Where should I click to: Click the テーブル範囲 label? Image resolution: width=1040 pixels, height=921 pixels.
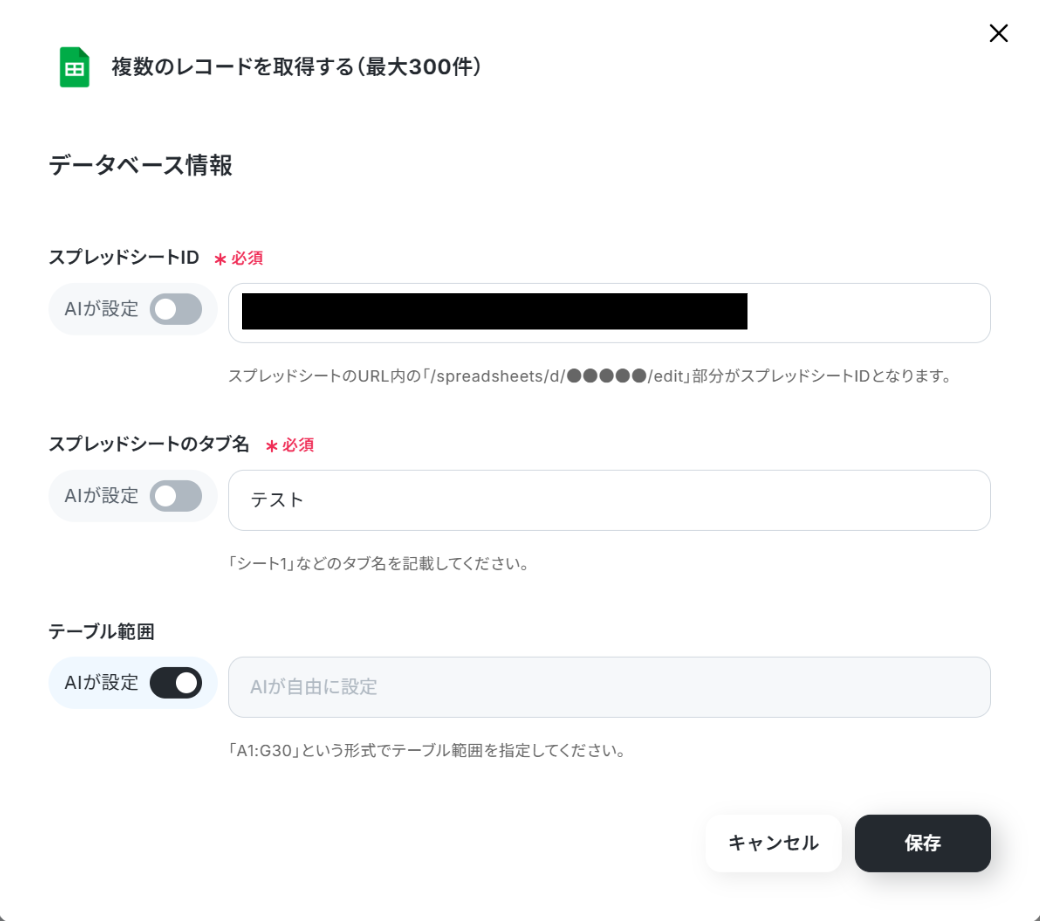(101, 631)
